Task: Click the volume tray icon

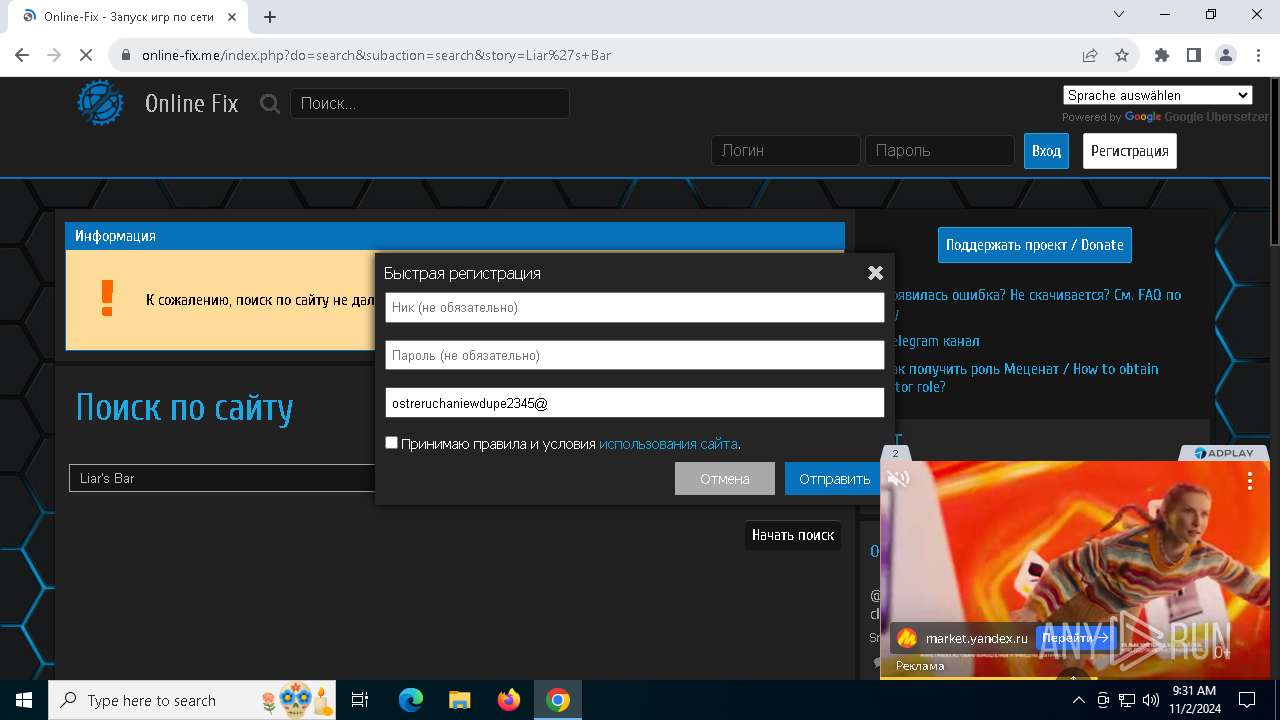Action: coord(1151,700)
